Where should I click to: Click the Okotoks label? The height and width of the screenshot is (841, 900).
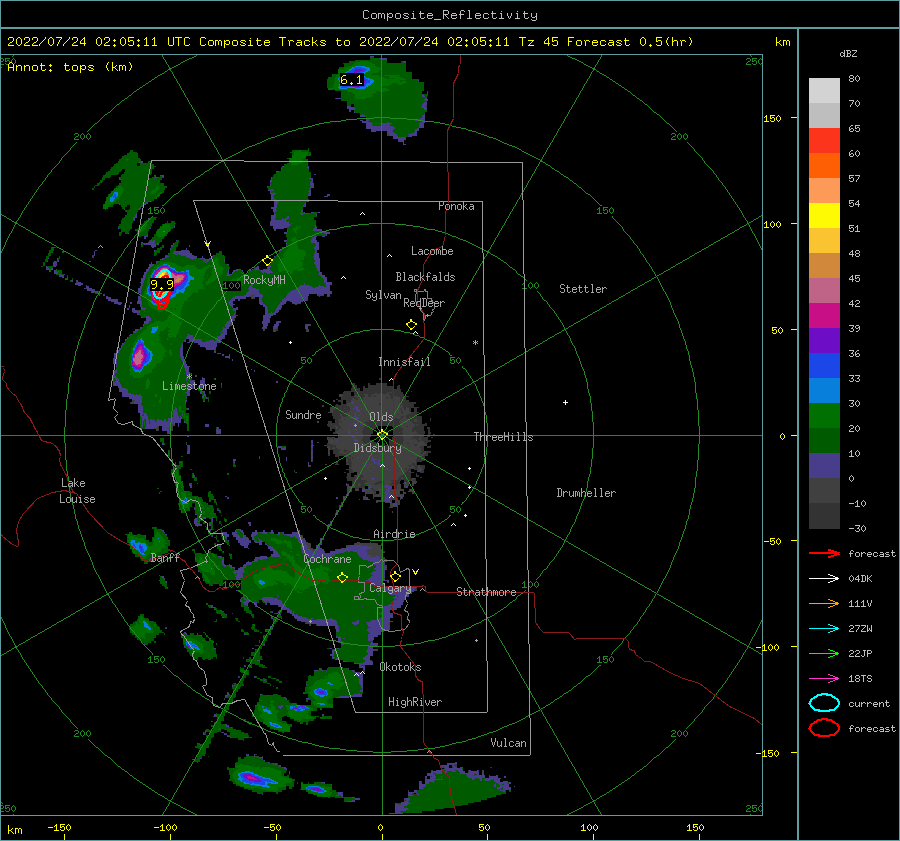(400, 667)
